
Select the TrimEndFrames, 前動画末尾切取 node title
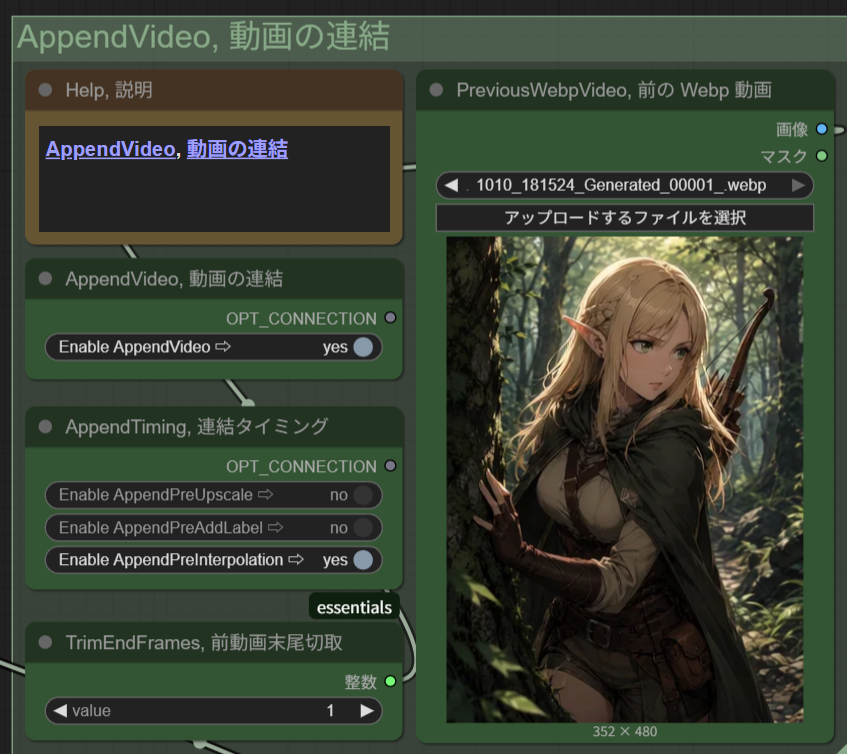coord(204,642)
